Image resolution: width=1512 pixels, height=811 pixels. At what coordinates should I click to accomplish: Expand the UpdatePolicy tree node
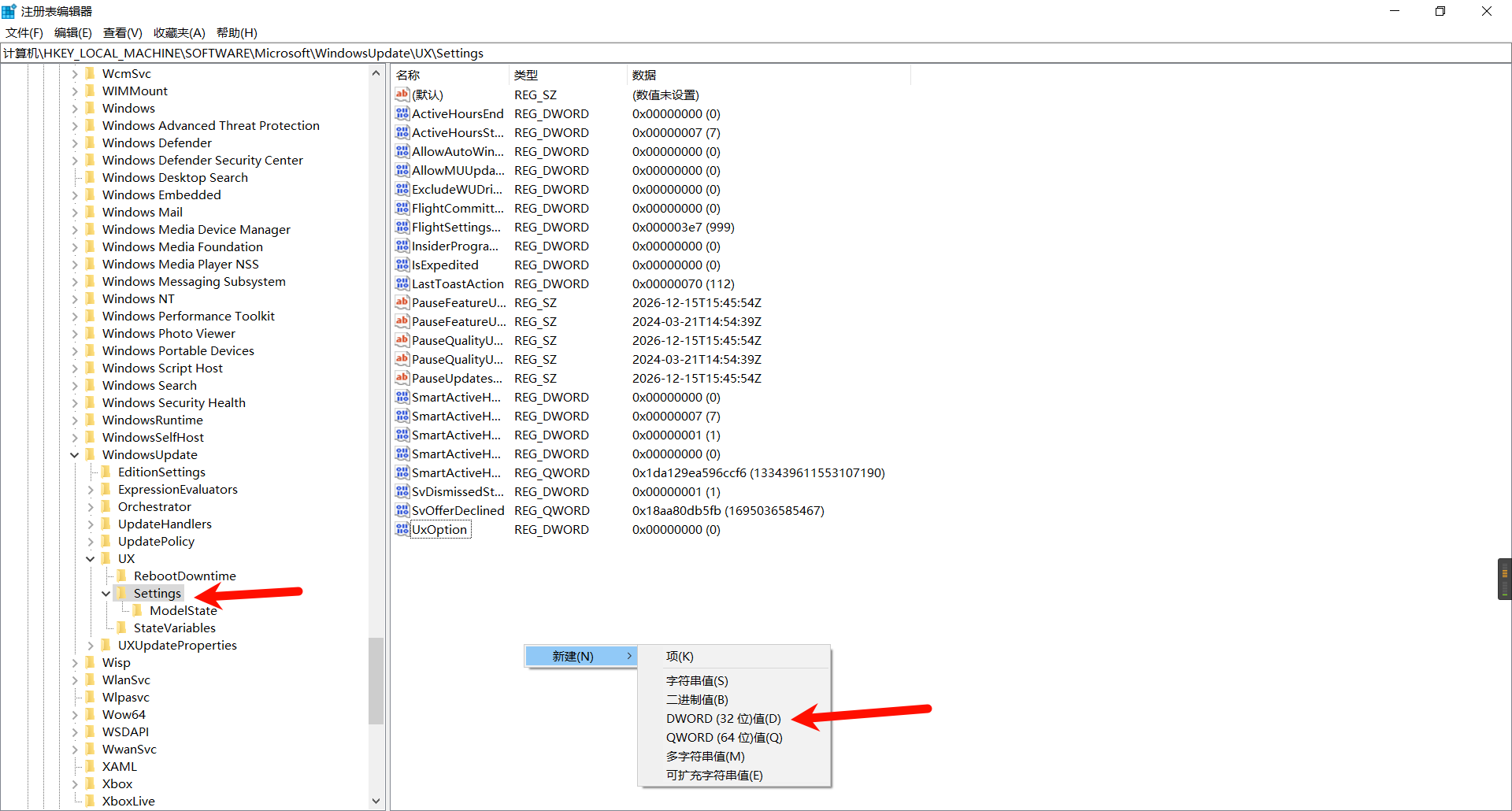coord(91,541)
